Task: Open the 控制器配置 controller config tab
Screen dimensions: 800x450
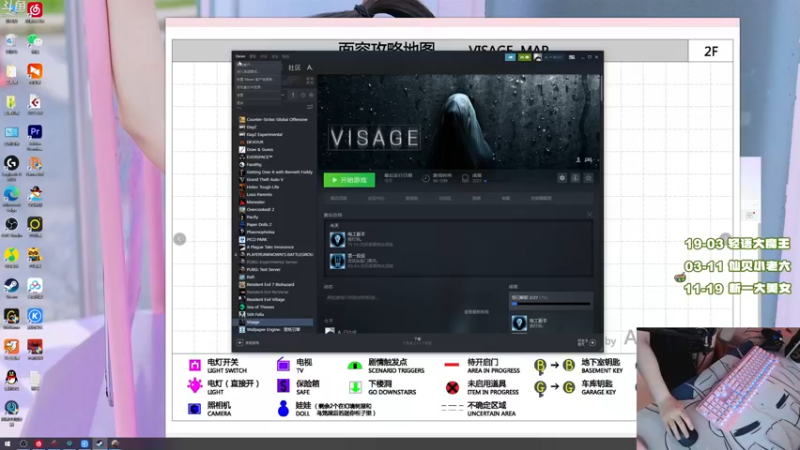Action: [541, 198]
